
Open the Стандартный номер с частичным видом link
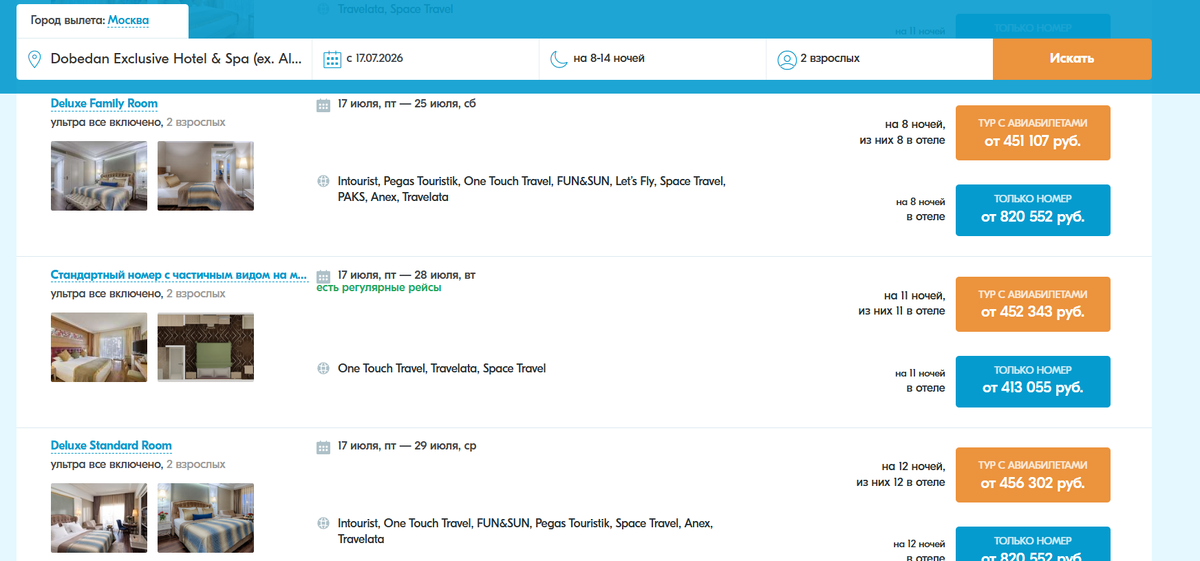point(179,275)
